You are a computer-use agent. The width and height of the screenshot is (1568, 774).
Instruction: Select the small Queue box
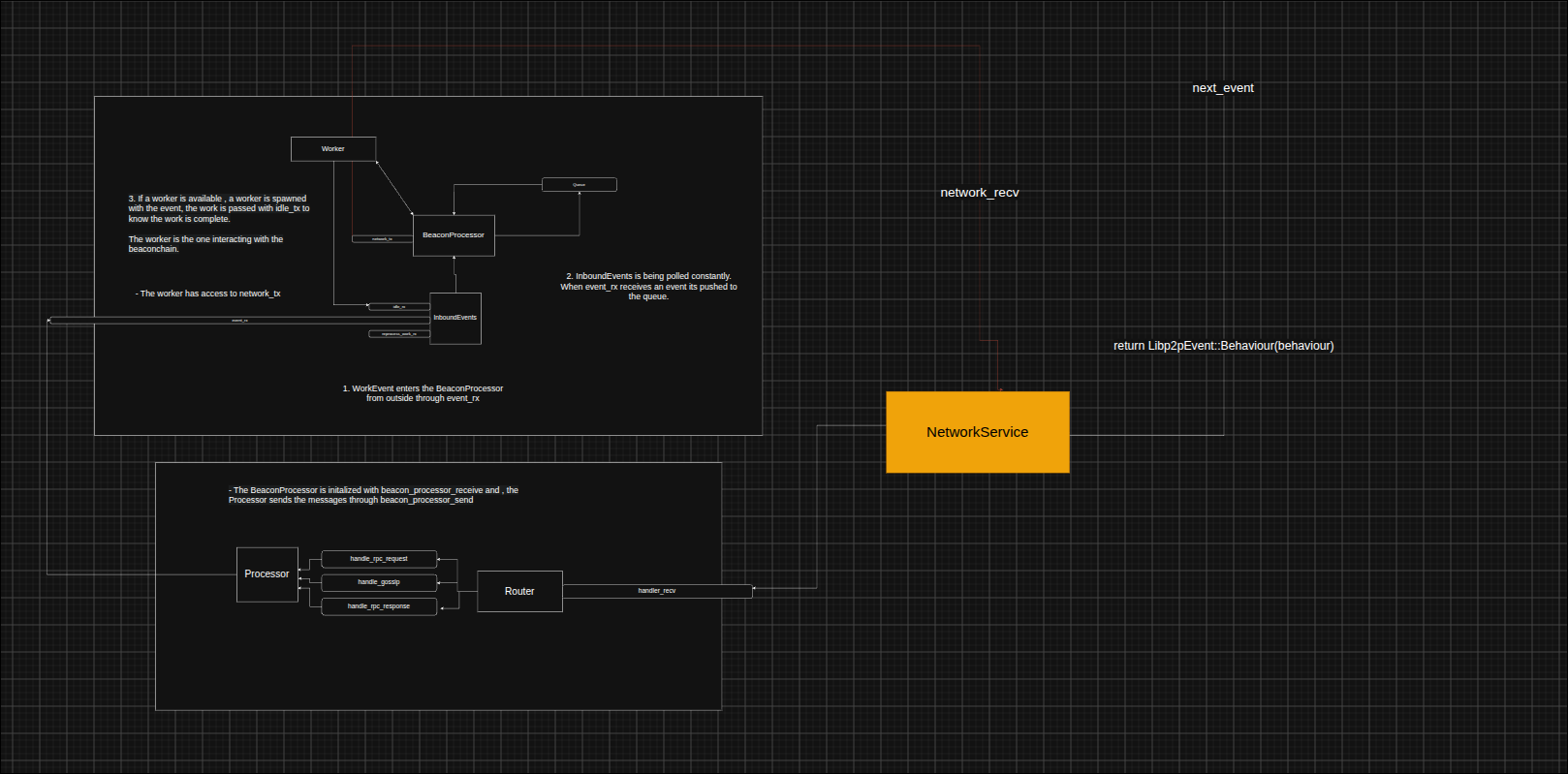pyautogui.click(x=580, y=184)
